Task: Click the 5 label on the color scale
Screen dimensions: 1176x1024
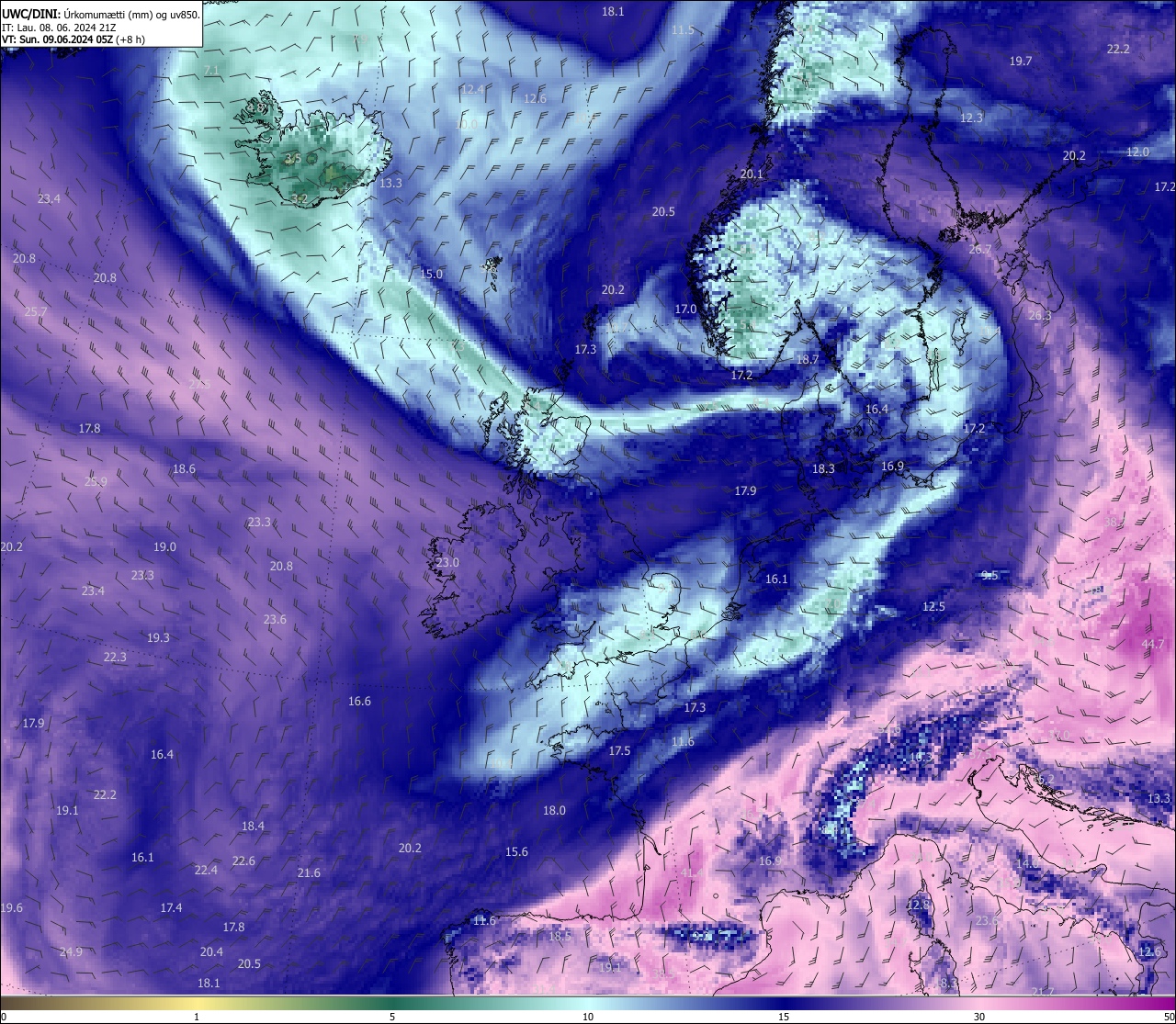Action: tap(392, 1017)
